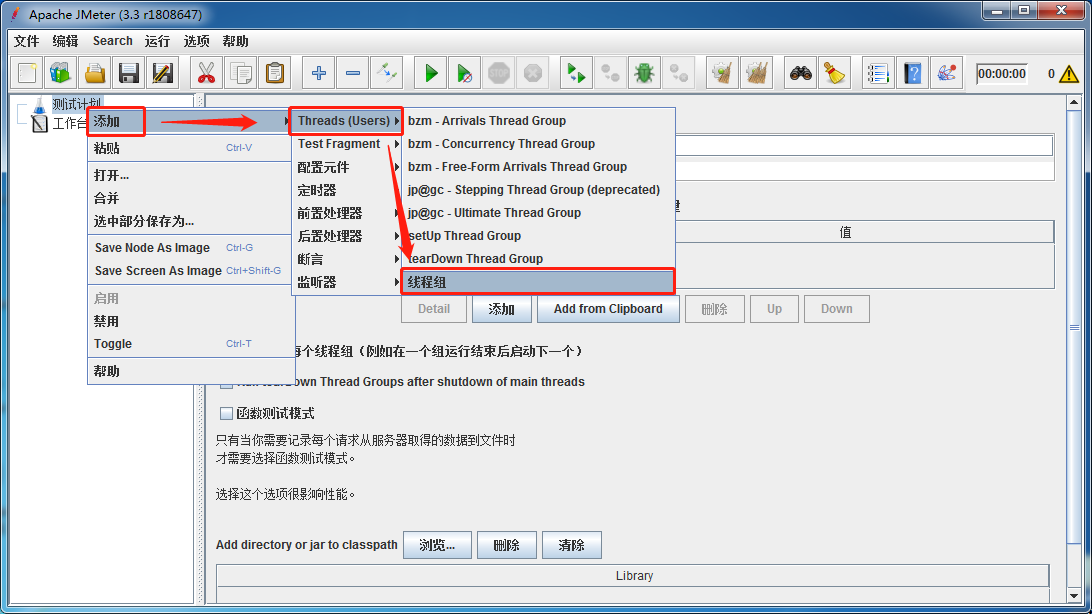Click the Paste clipboard icon
Viewport: 1092px width, 614px height.
(275, 73)
